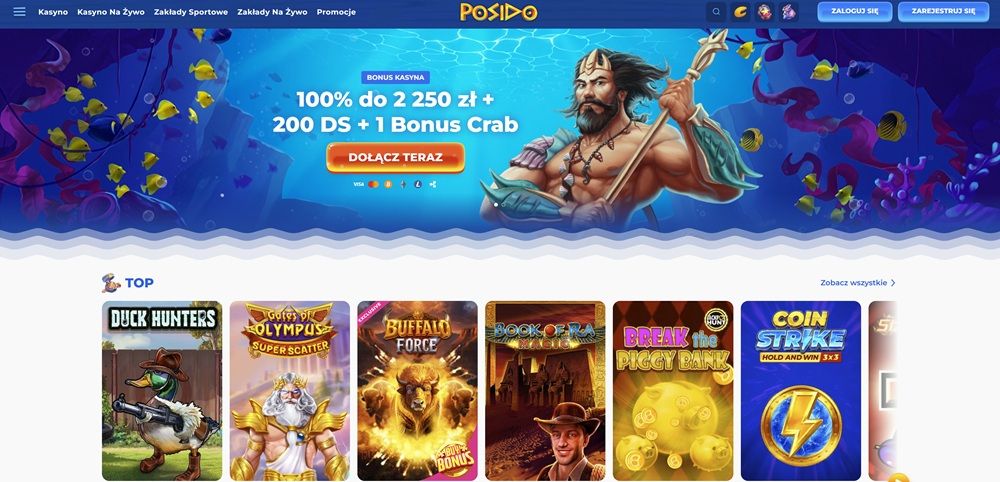1000x482 pixels.
Task: Click the red star badge icon
Action: pyautogui.click(x=764, y=11)
